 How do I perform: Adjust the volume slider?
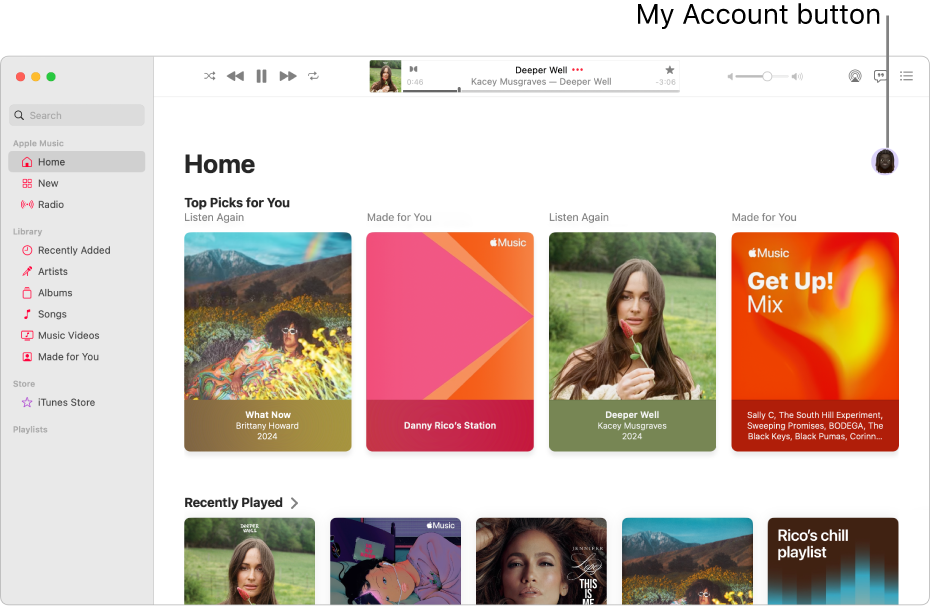[766, 76]
